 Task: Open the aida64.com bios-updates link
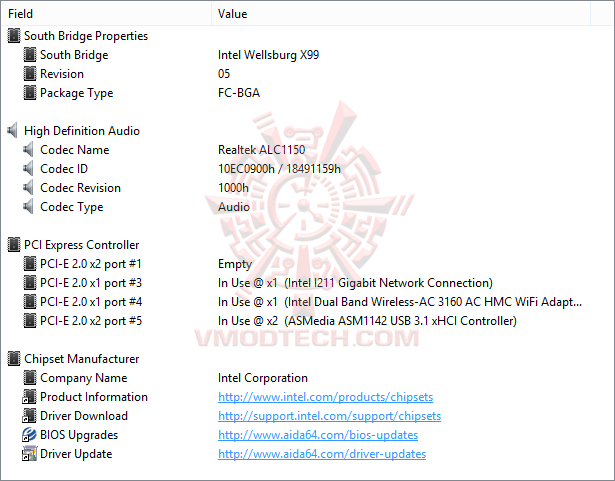coord(318,435)
